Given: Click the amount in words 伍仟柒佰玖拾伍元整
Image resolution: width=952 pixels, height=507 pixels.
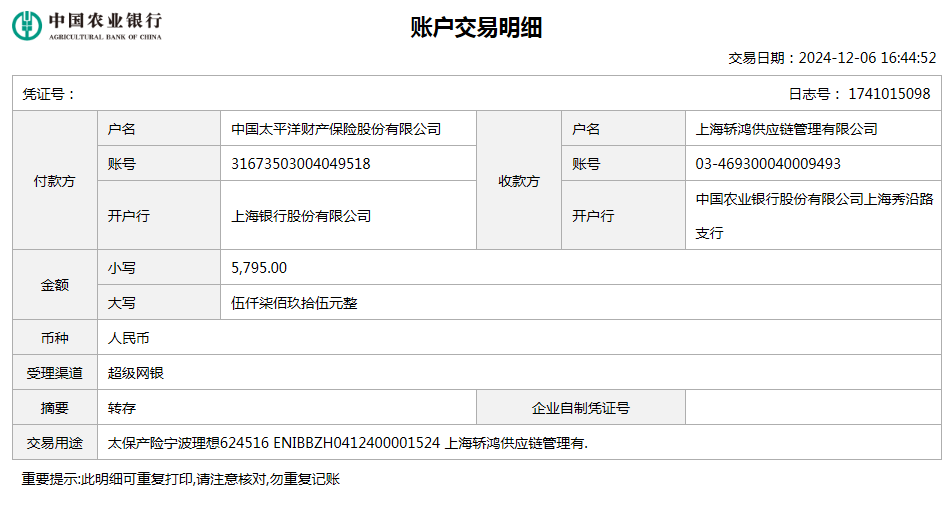Looking at the screenshot, I should pyautogui.click(x=294, y=303).
